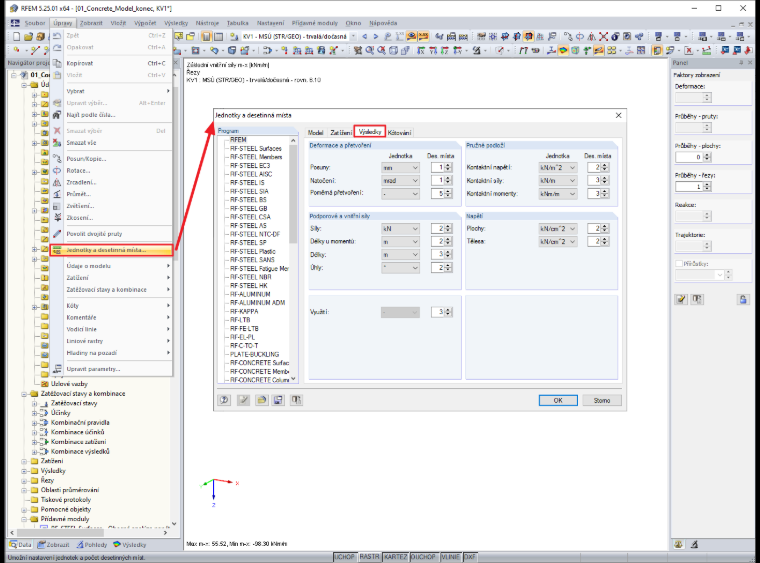Adjust Průběhy - řezy spinner
Image resolution: width=760 pixels, height=563 pixels.
pyautogui.click(x=707, y=187)
